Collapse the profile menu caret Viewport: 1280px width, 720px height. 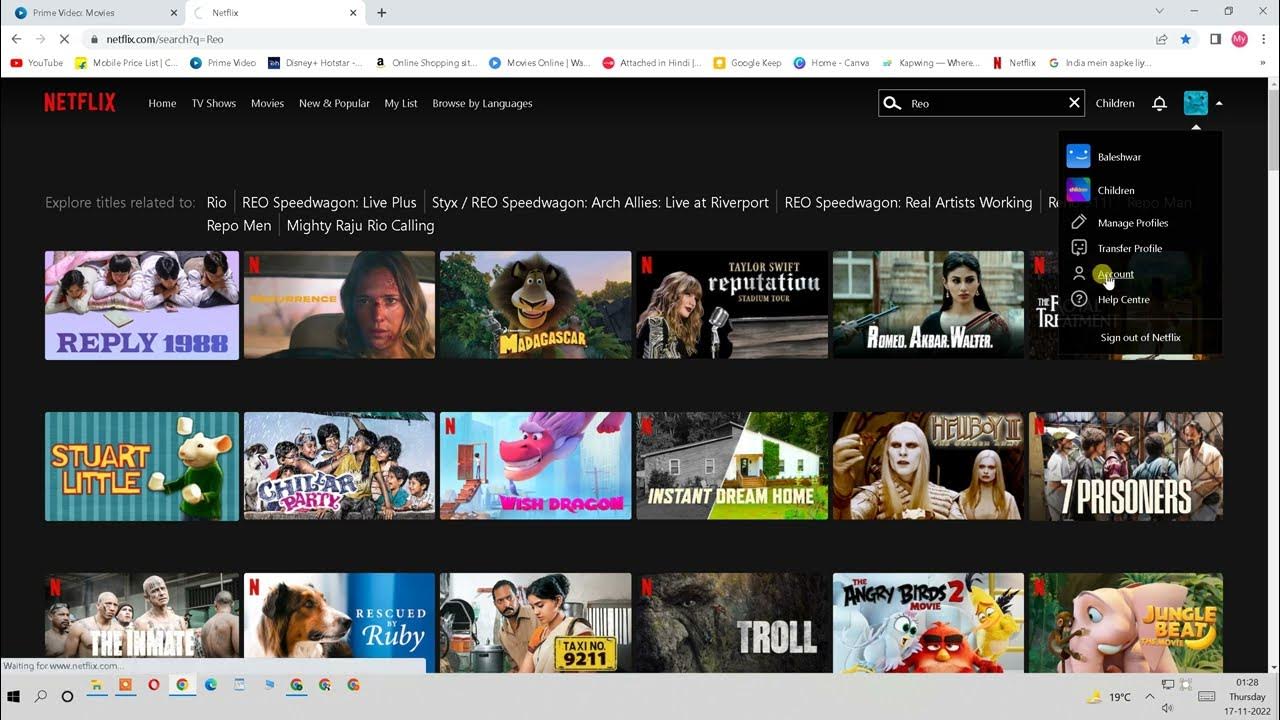[1219, 103]
